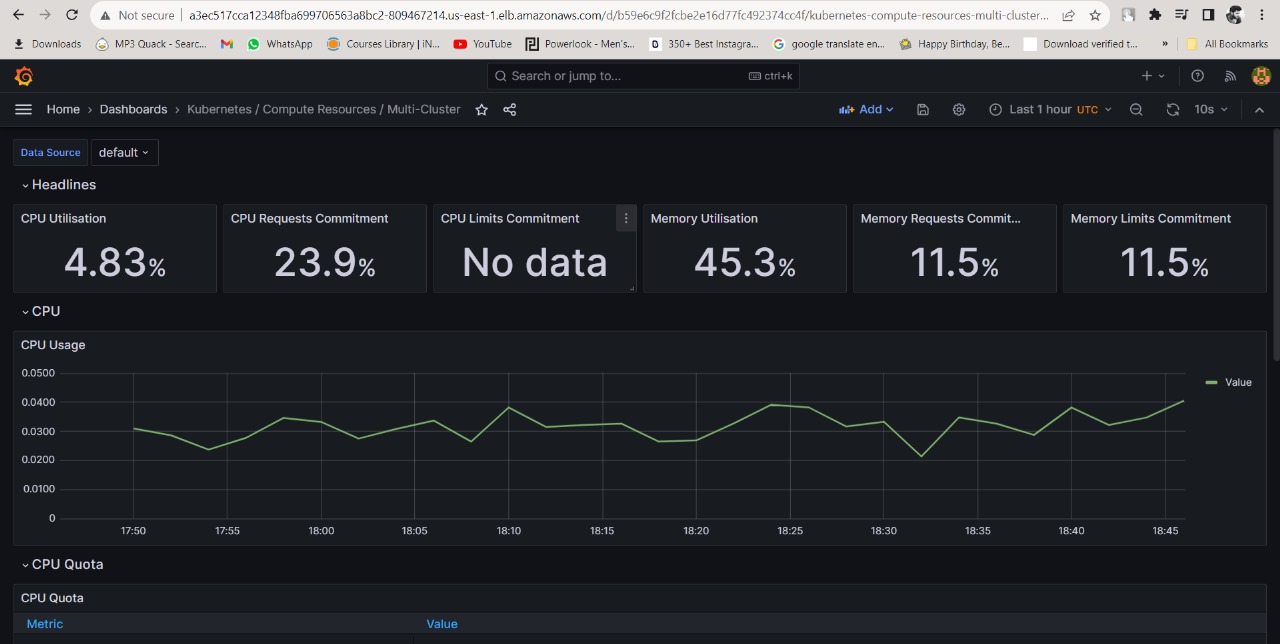The width and height of the screenshot is (1280, 644).
Task: Open the Data Source default dropdown
Action: click(x=124, y=152)
